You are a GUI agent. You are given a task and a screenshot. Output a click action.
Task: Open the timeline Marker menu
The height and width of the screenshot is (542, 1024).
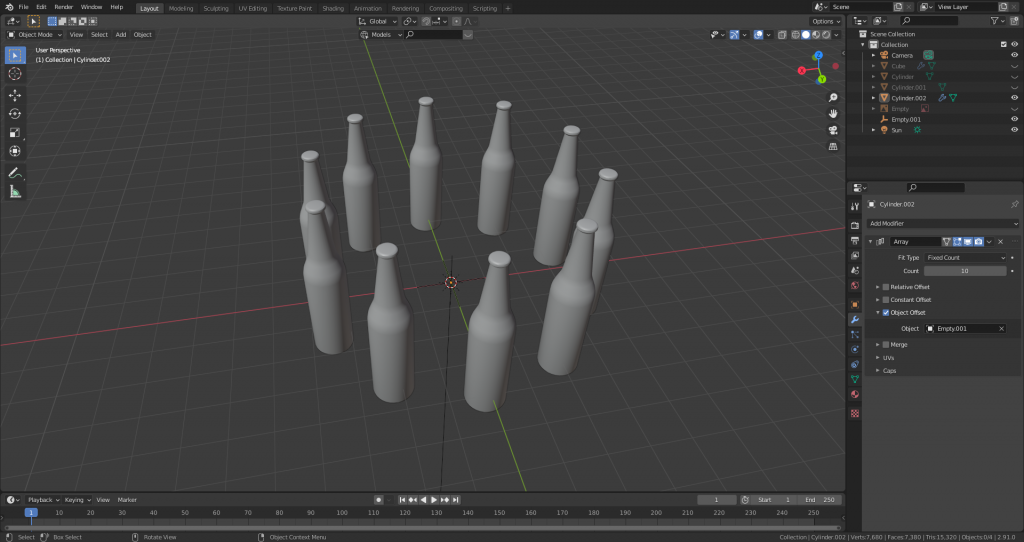coord(127,500)
